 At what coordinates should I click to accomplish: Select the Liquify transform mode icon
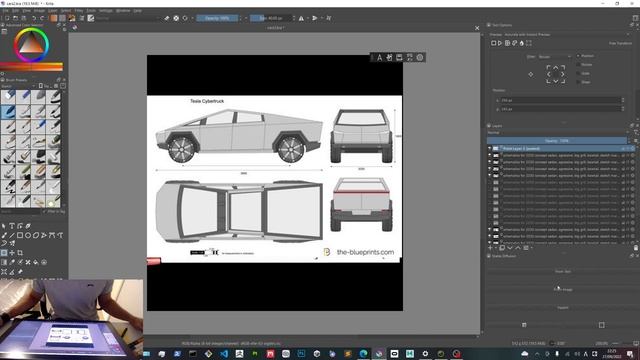(522, 43)
